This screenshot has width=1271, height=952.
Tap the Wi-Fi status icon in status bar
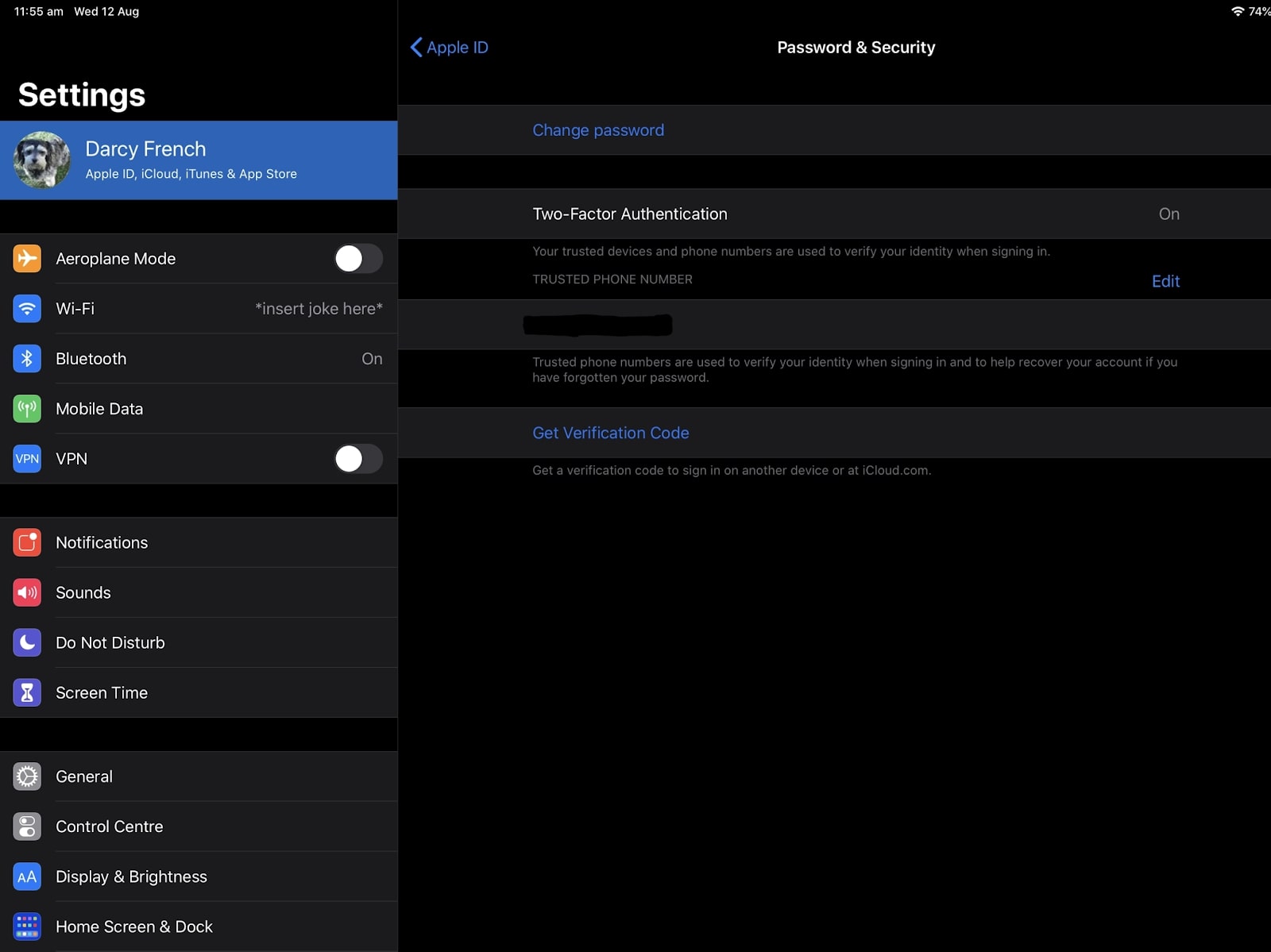point(1237,11)
